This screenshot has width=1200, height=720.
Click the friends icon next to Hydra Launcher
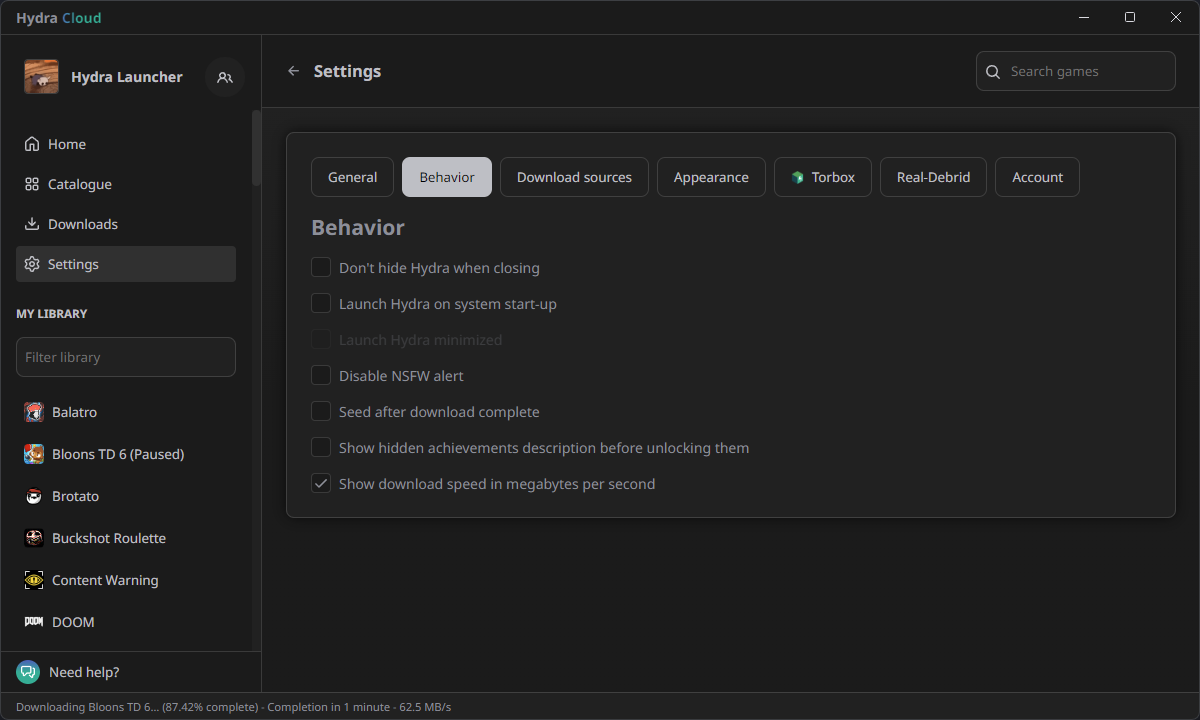pyautogui.click(x=225, y=77)
